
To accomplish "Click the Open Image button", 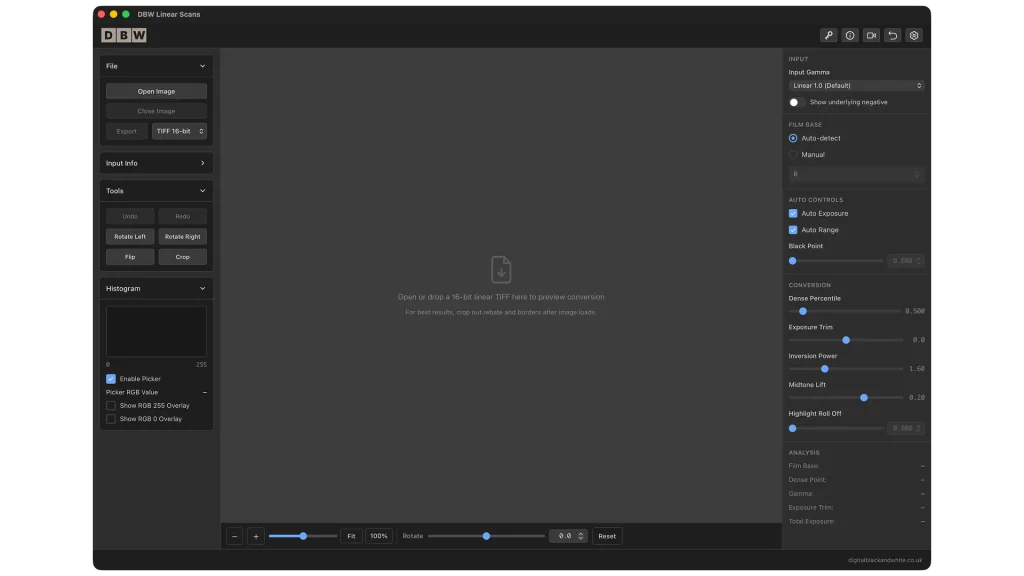I will [156, 91].
